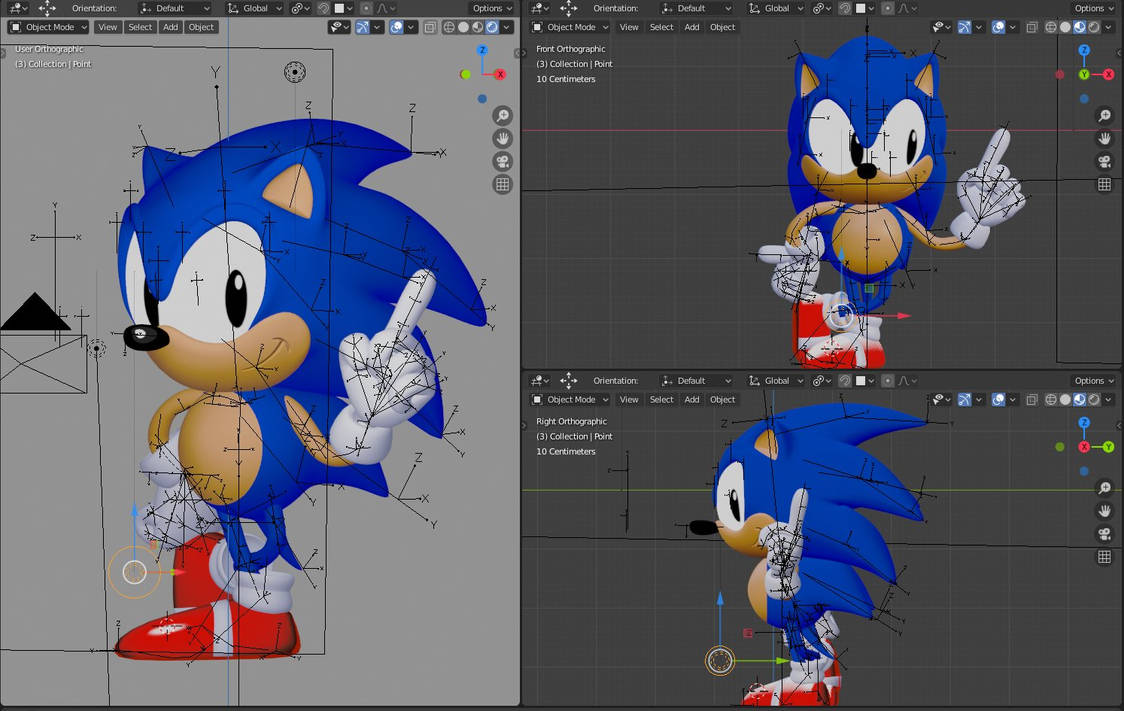Viewport: 1124px width, 711px height.
Task: Toggle proportional editing in User Orthographic viewport
Action: [x=366, y=9]
